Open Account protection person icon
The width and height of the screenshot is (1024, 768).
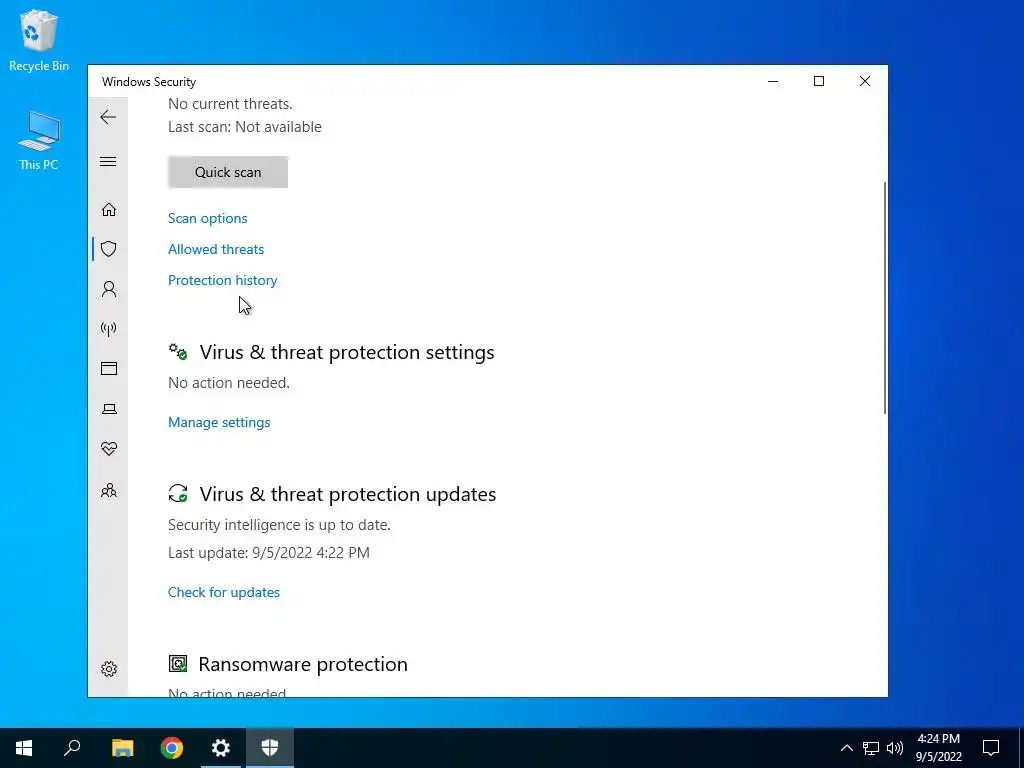click(x=109, y=289)
